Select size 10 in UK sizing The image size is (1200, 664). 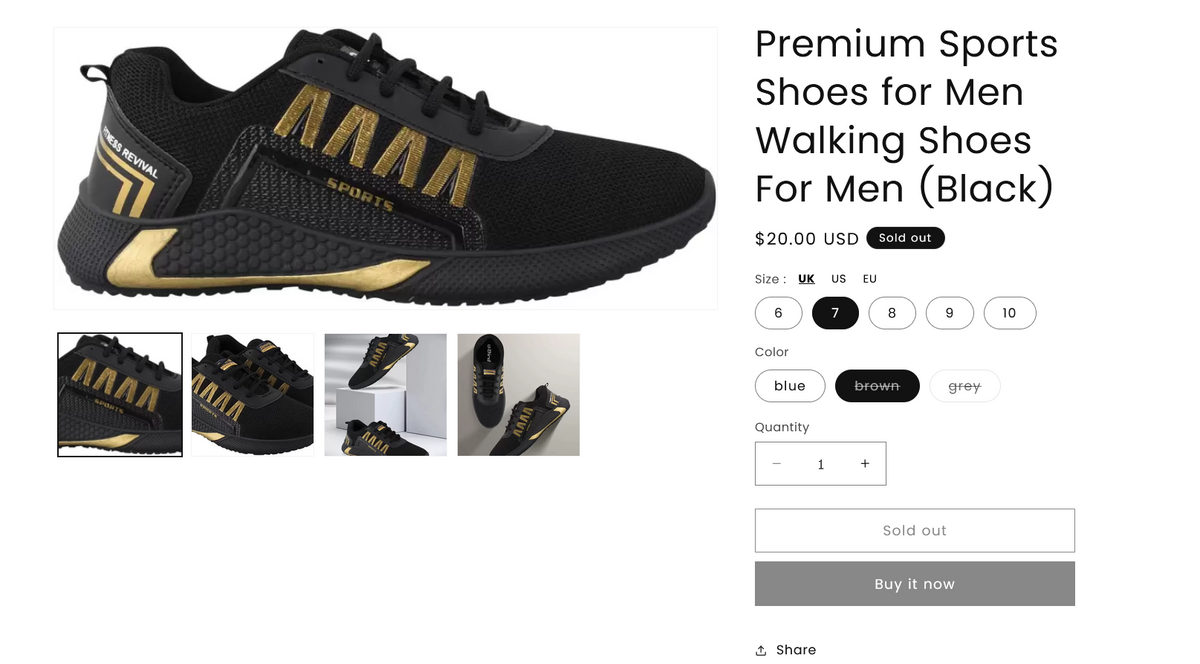(1009, 312)
